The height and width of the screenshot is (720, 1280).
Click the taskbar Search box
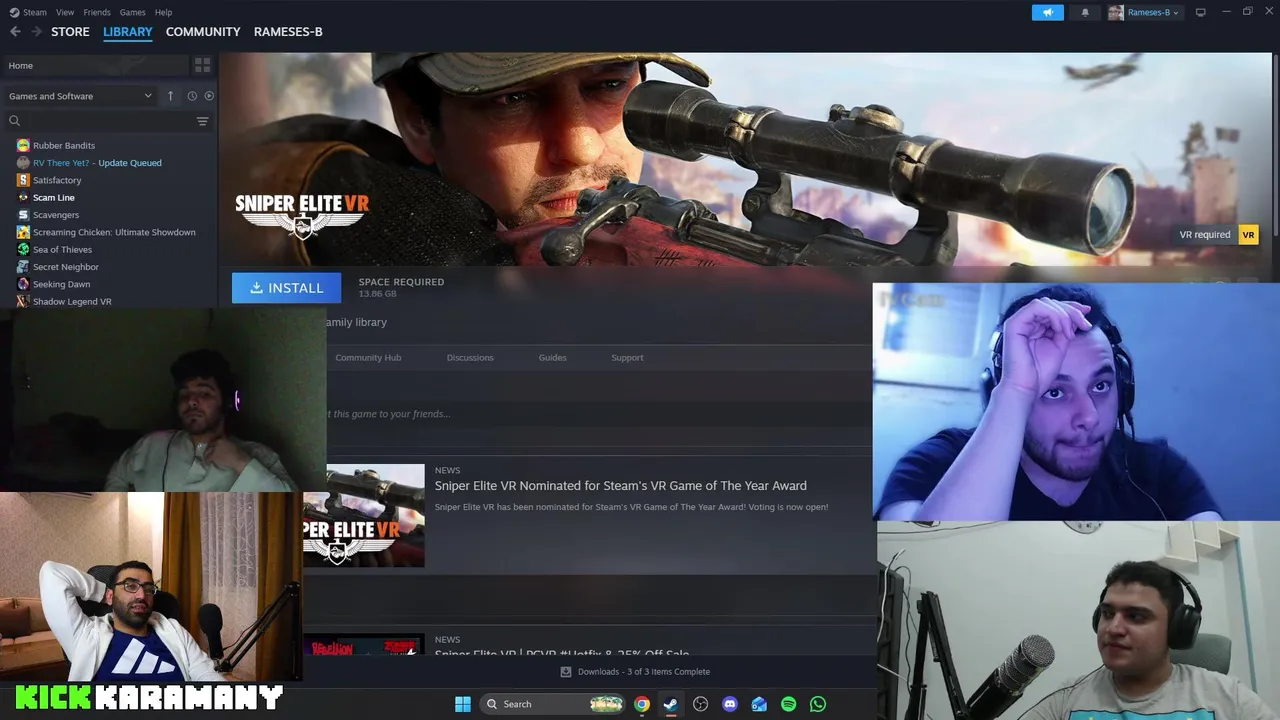(553, 704)
